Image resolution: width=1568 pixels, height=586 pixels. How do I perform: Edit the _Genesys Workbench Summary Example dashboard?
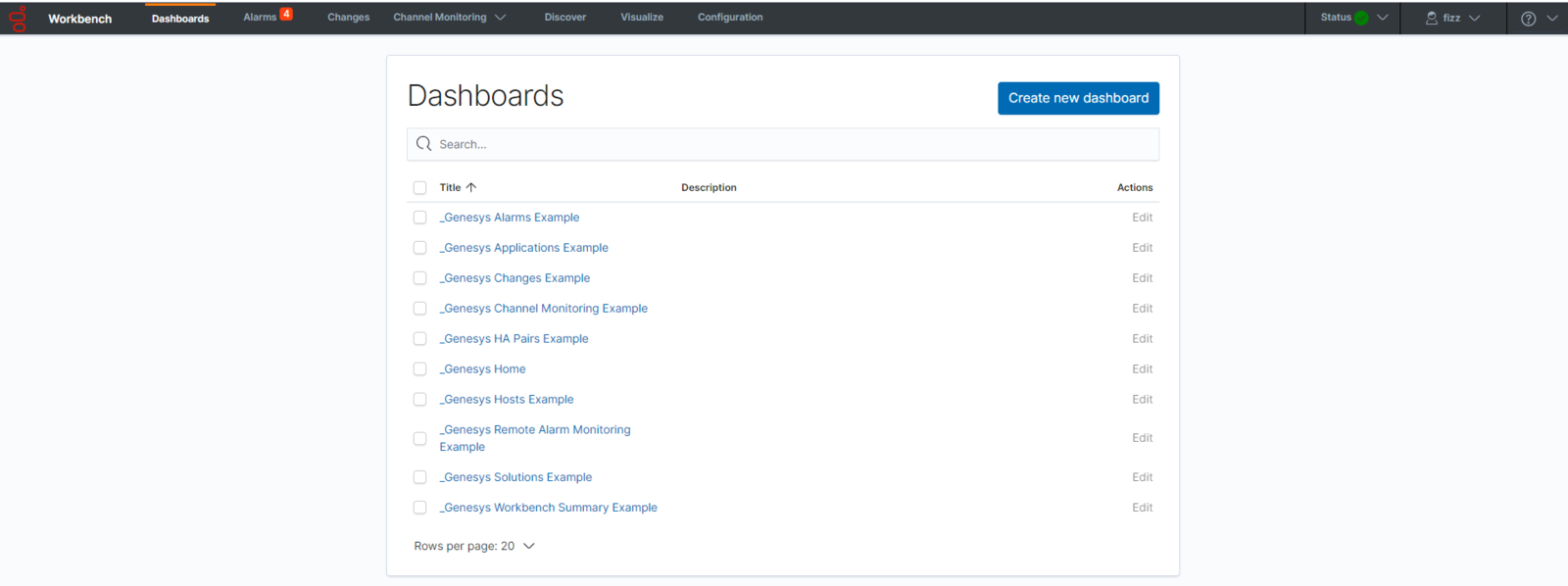[x=1142, y=508]
